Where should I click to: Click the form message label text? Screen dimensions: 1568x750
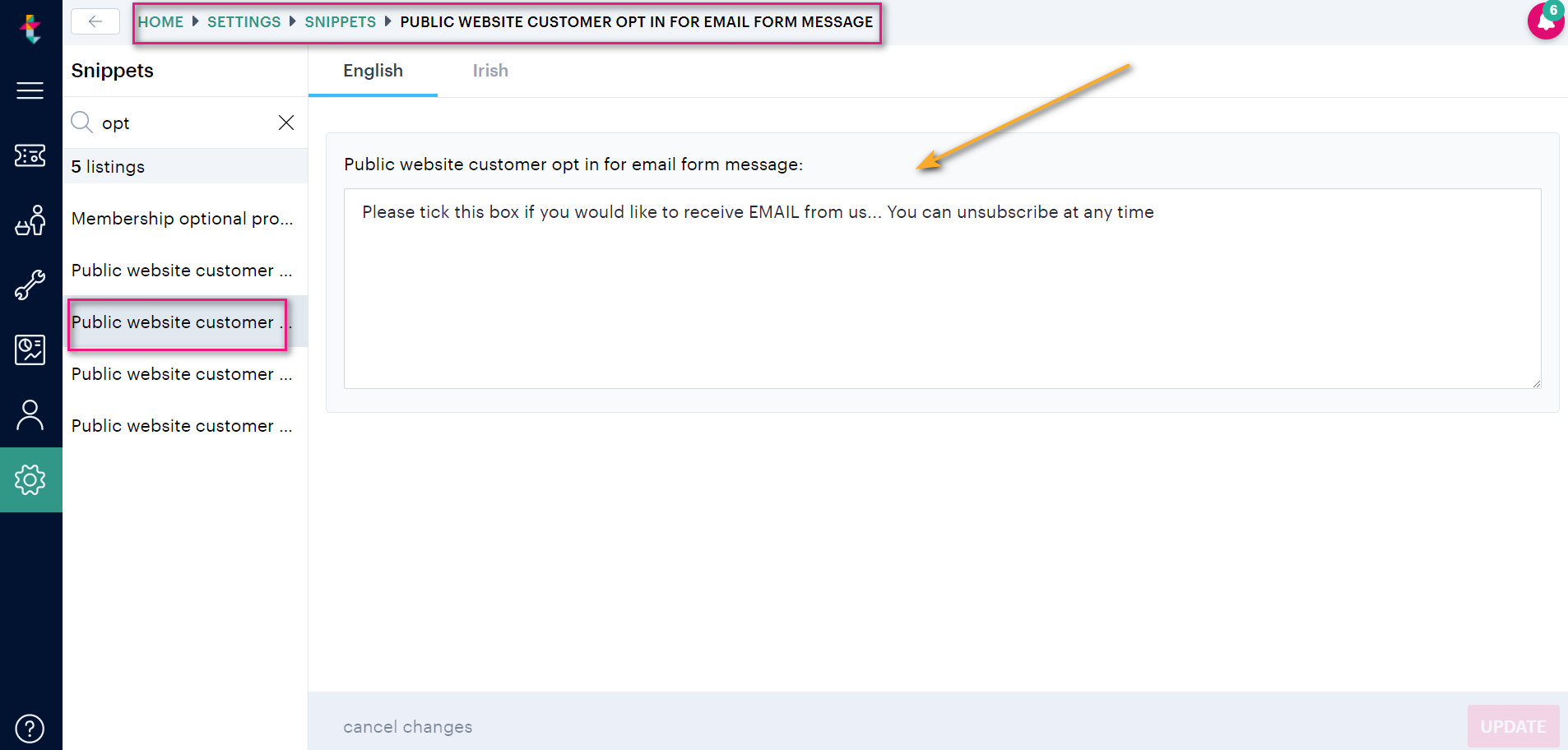coord(573,164)
